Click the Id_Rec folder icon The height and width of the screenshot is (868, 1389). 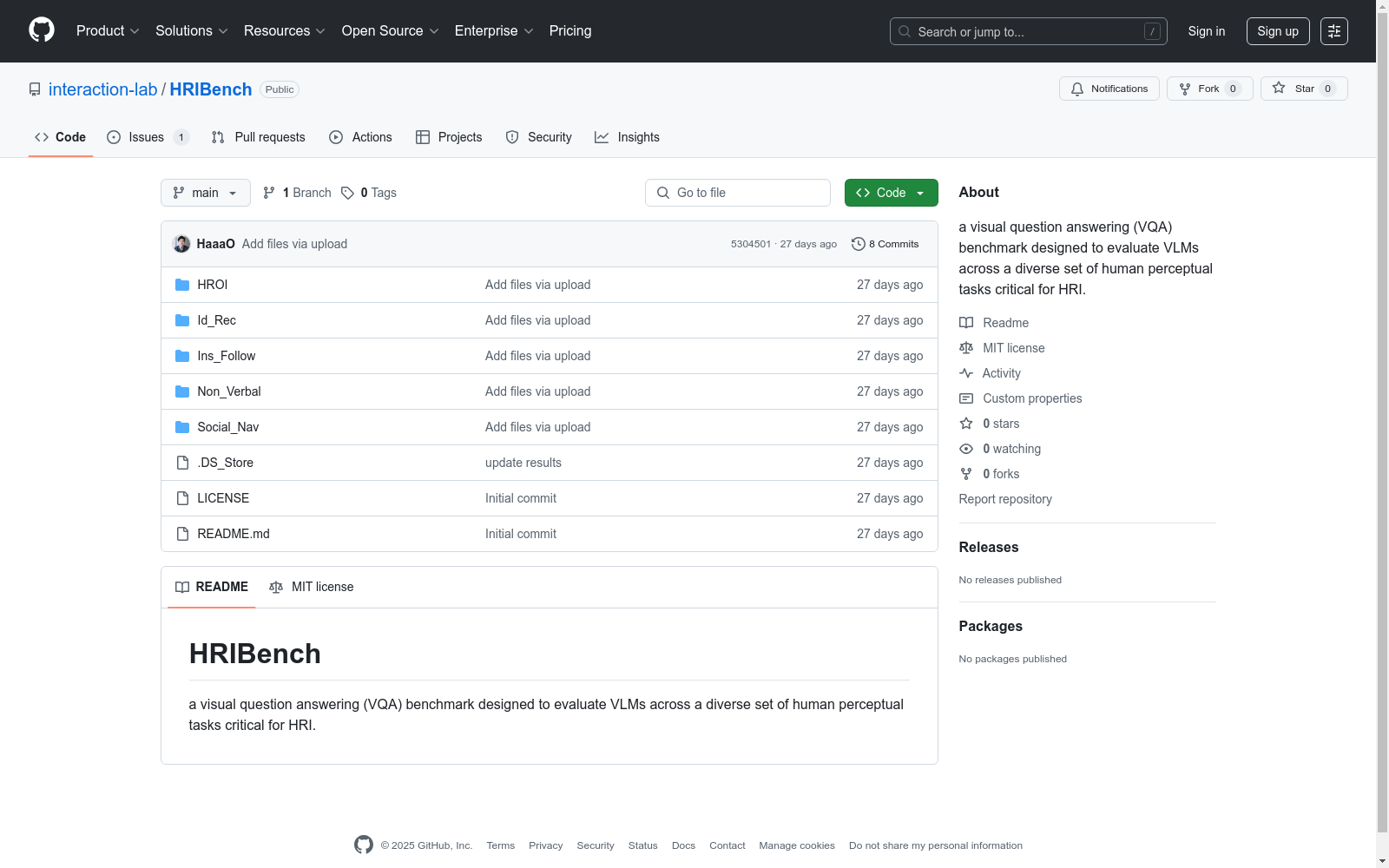(x=182, y=320)
